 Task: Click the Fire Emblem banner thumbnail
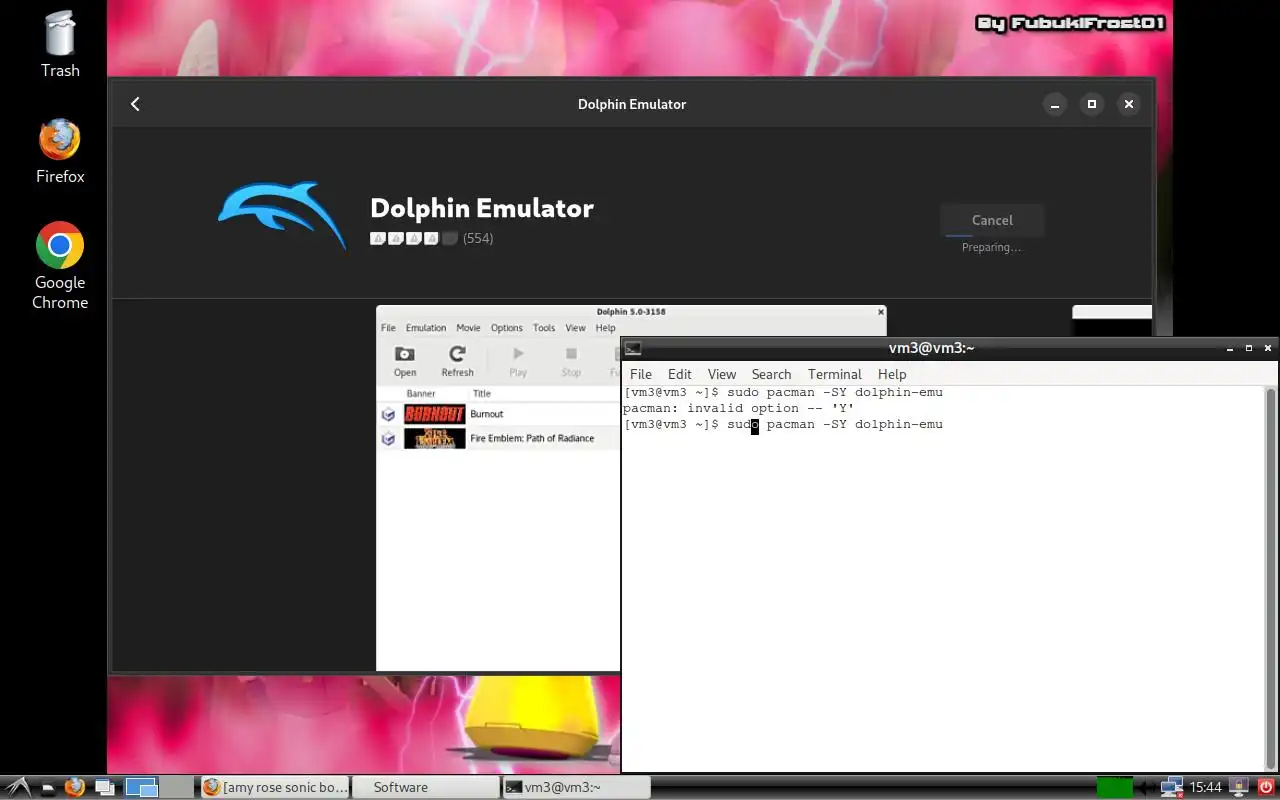[434, 438]
